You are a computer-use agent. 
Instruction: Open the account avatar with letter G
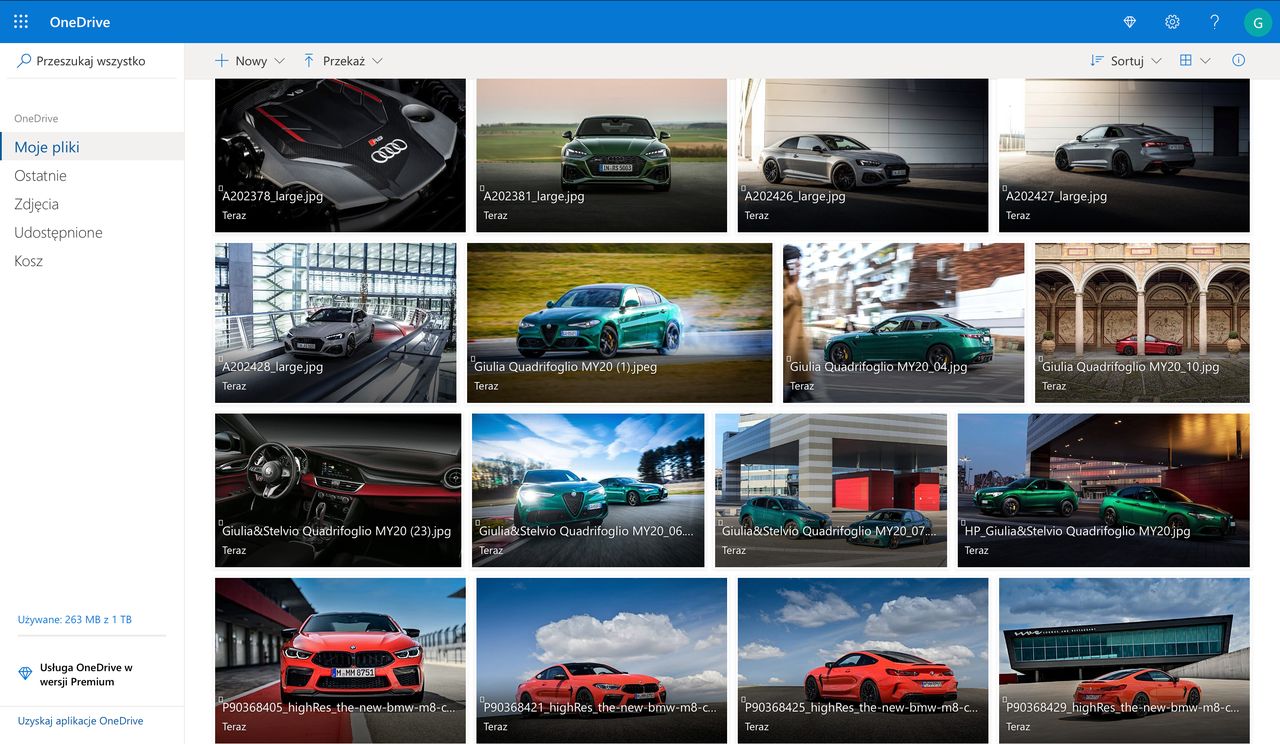click(1258, 22)
